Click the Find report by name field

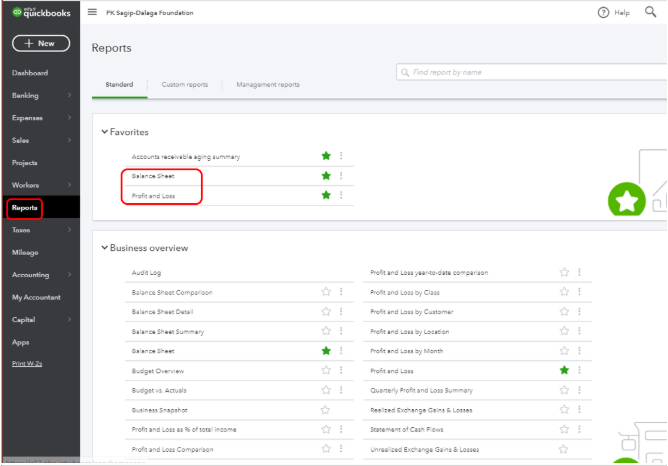tap(530, 72)
